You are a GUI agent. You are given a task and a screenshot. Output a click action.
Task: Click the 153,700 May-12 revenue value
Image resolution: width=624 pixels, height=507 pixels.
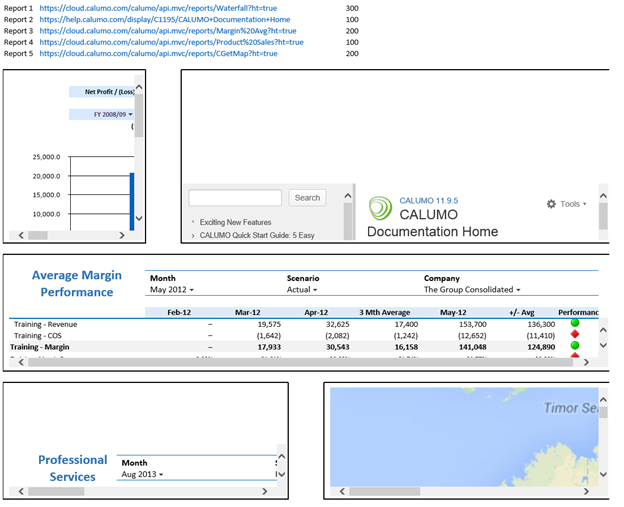pos(472,324)
